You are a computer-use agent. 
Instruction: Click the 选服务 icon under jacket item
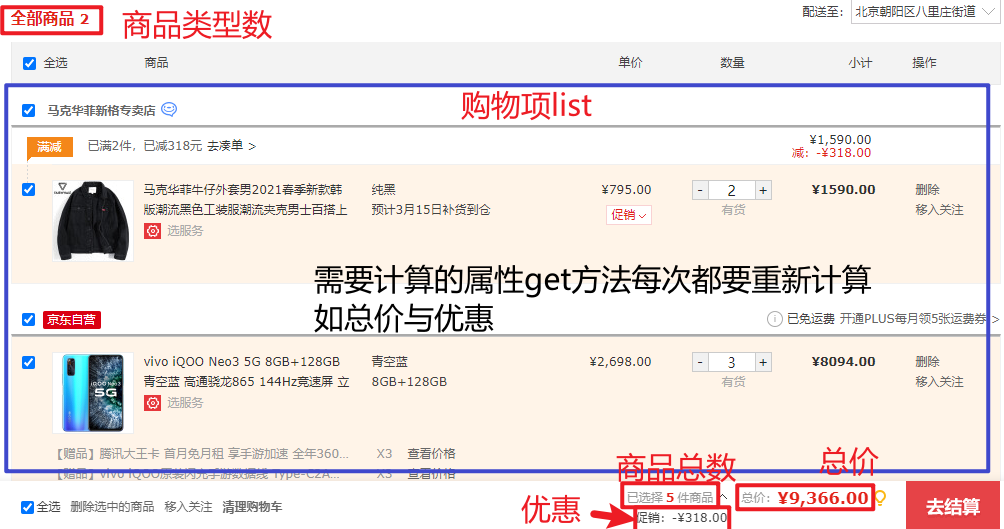pos(152,231)
